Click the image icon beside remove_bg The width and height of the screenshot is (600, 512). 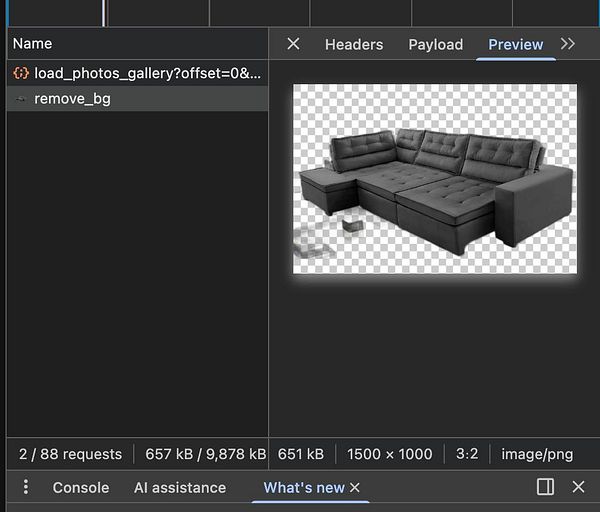pos(20,99)
